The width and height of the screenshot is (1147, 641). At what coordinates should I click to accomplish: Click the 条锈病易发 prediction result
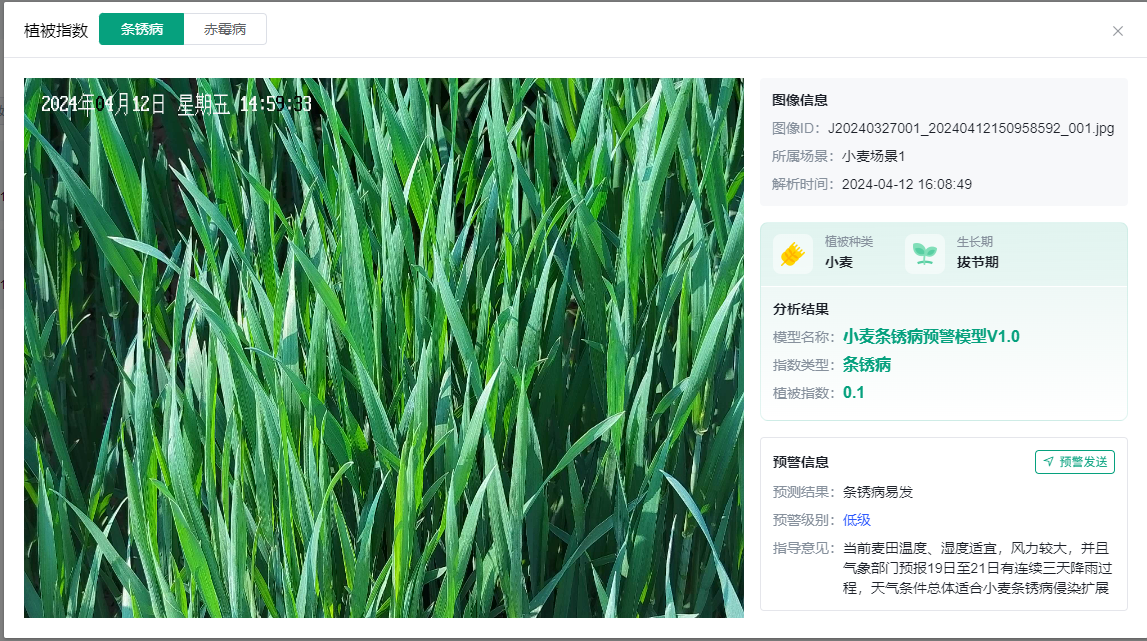pos(878,492)
